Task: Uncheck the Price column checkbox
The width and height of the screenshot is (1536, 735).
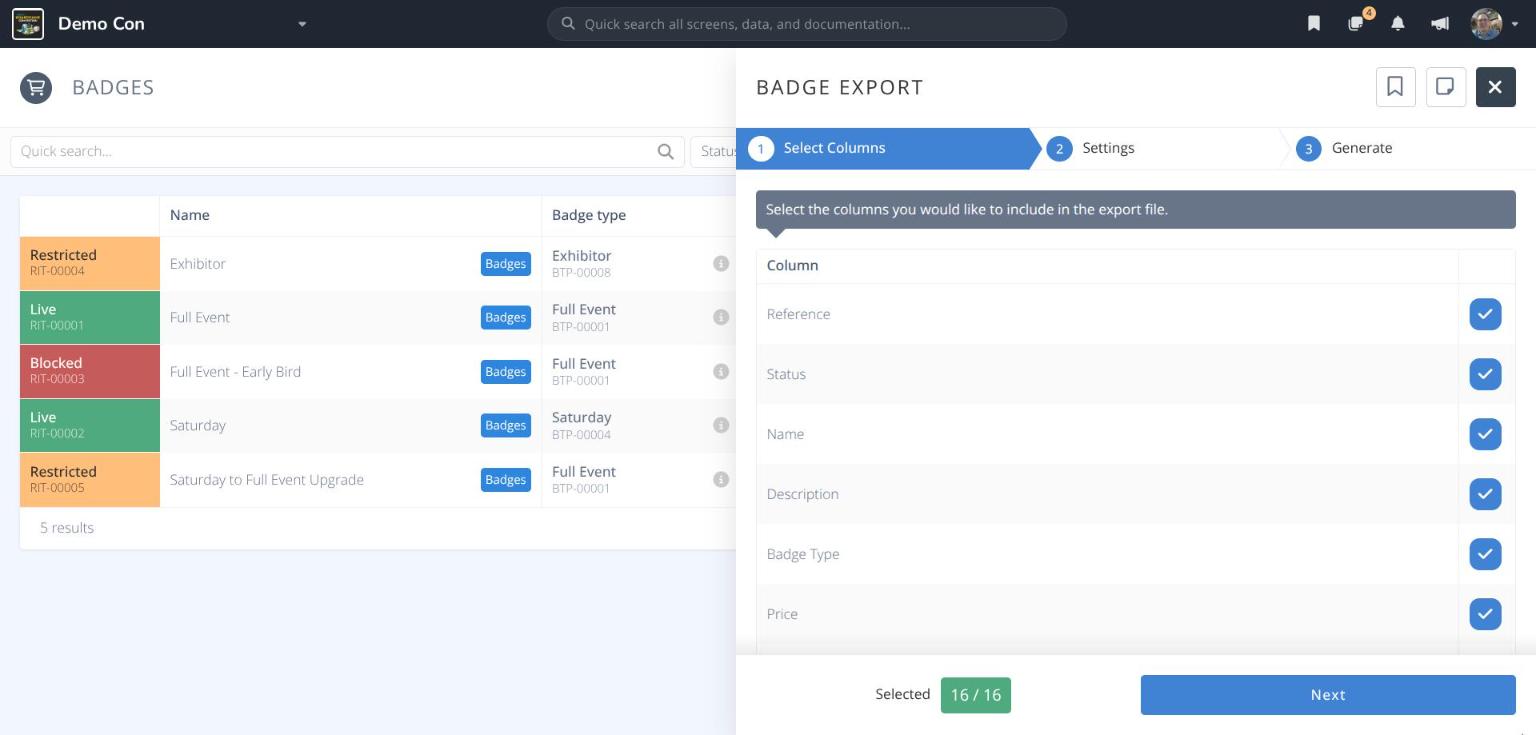Action: [1485, 614]
